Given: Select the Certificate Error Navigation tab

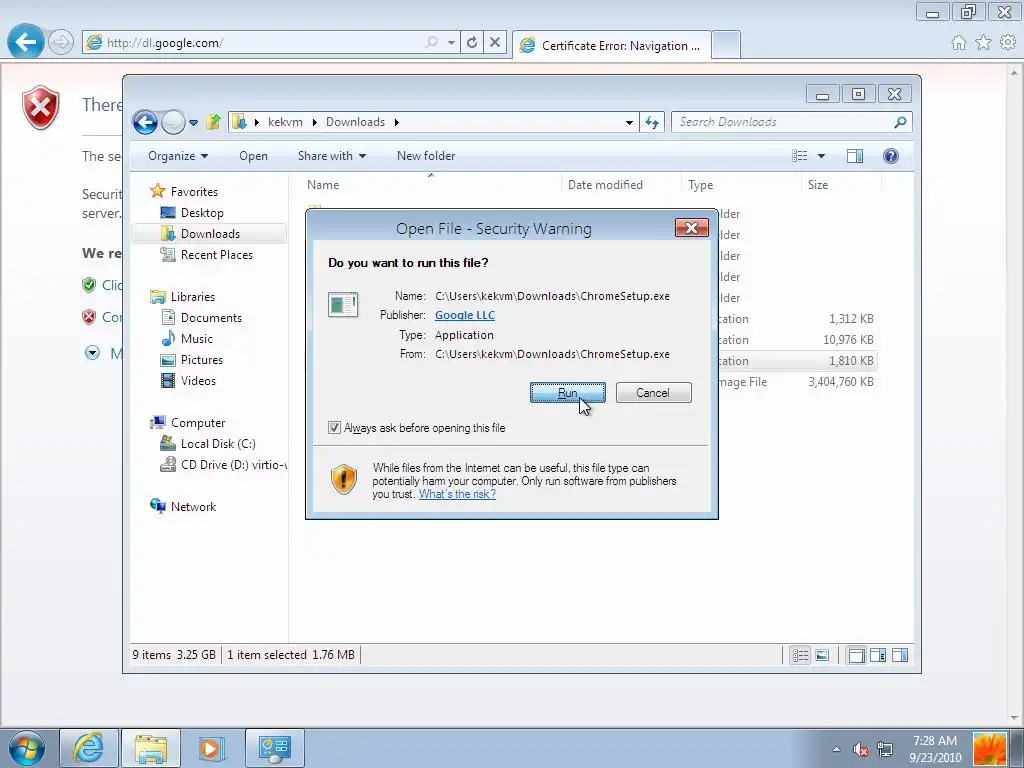Looking at the screenshot, I should [611, 46].
